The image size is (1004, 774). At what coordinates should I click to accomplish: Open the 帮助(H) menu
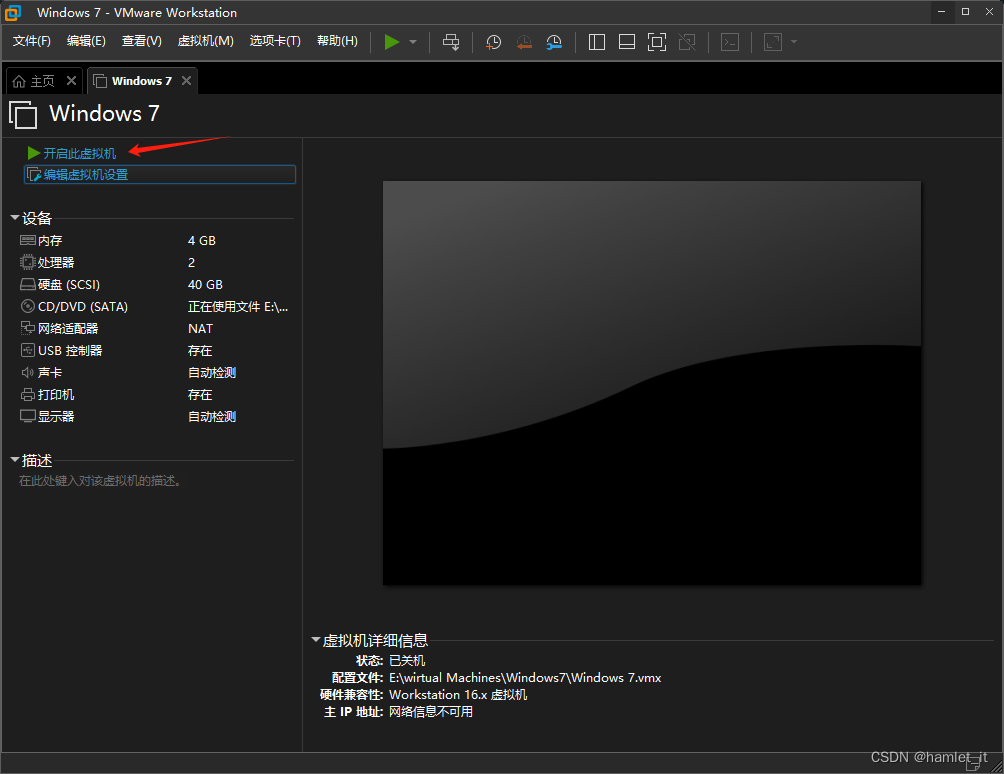[x=337, y=41]
